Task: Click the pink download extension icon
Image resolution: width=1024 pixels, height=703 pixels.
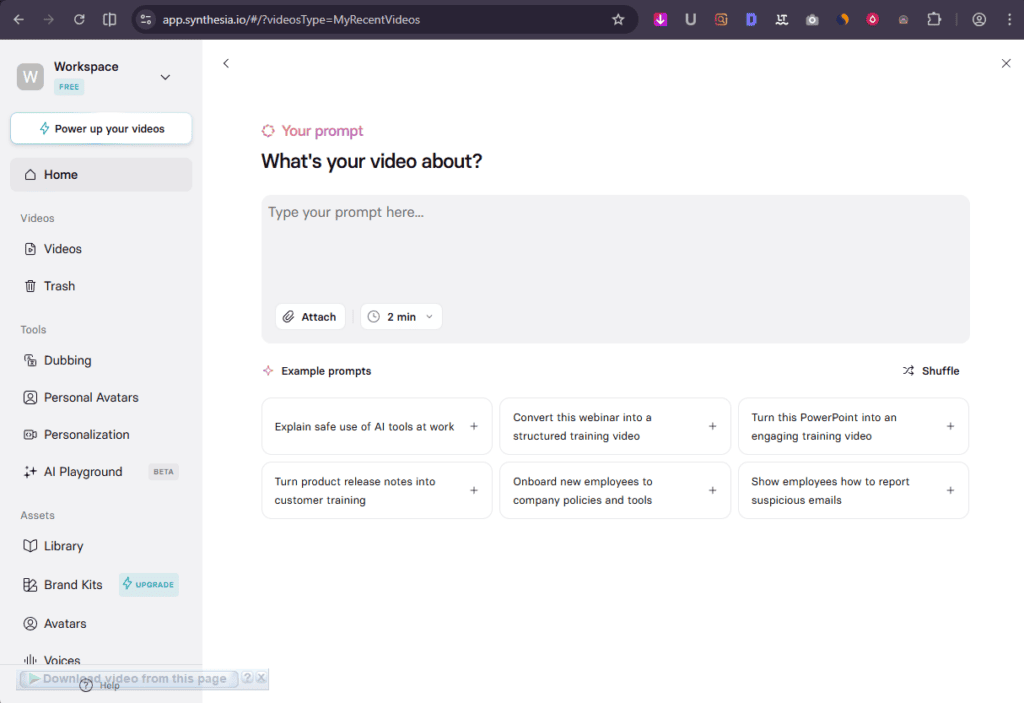Action: pos(660,20)
